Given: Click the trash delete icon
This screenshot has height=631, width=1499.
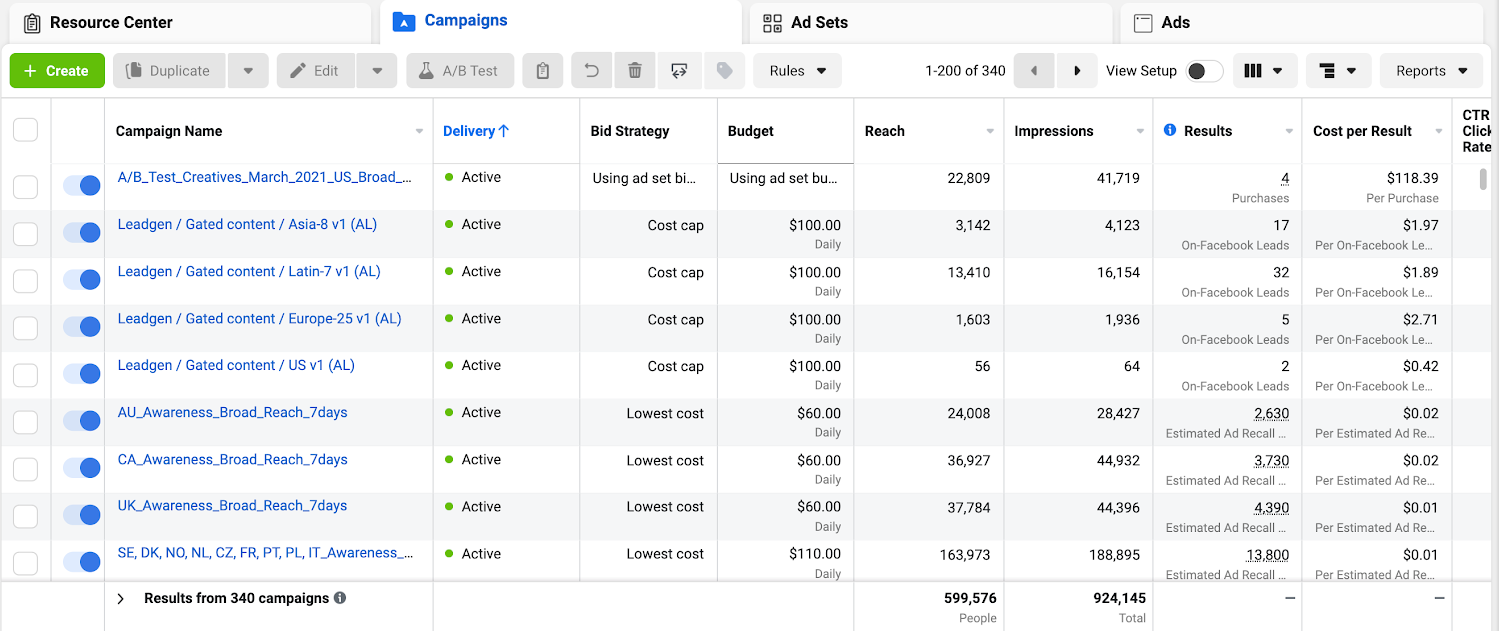Looking at the screenshot, I should pos(634,71).
